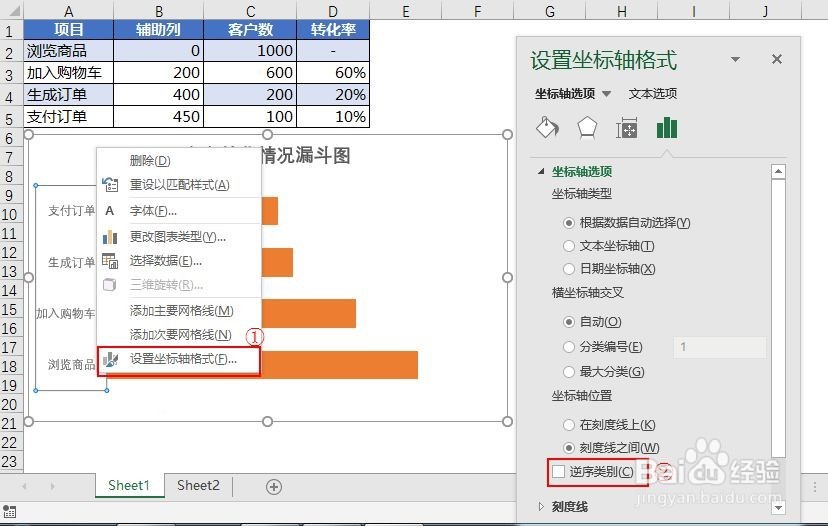Switch to 文本选项 tab

click(x=653, y=93)
